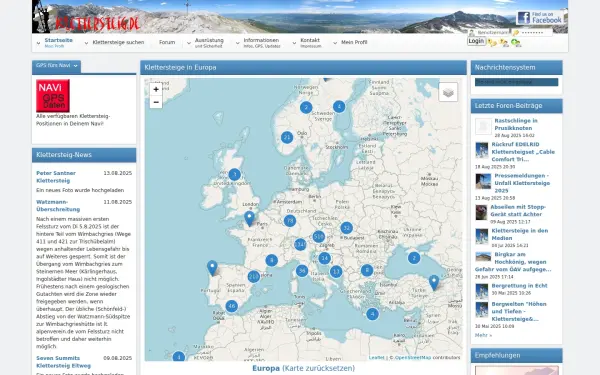This screenshot has height=375, width=600.
Task: Open the Rückruf EDELRID forum post
Action: click(523, 152)
